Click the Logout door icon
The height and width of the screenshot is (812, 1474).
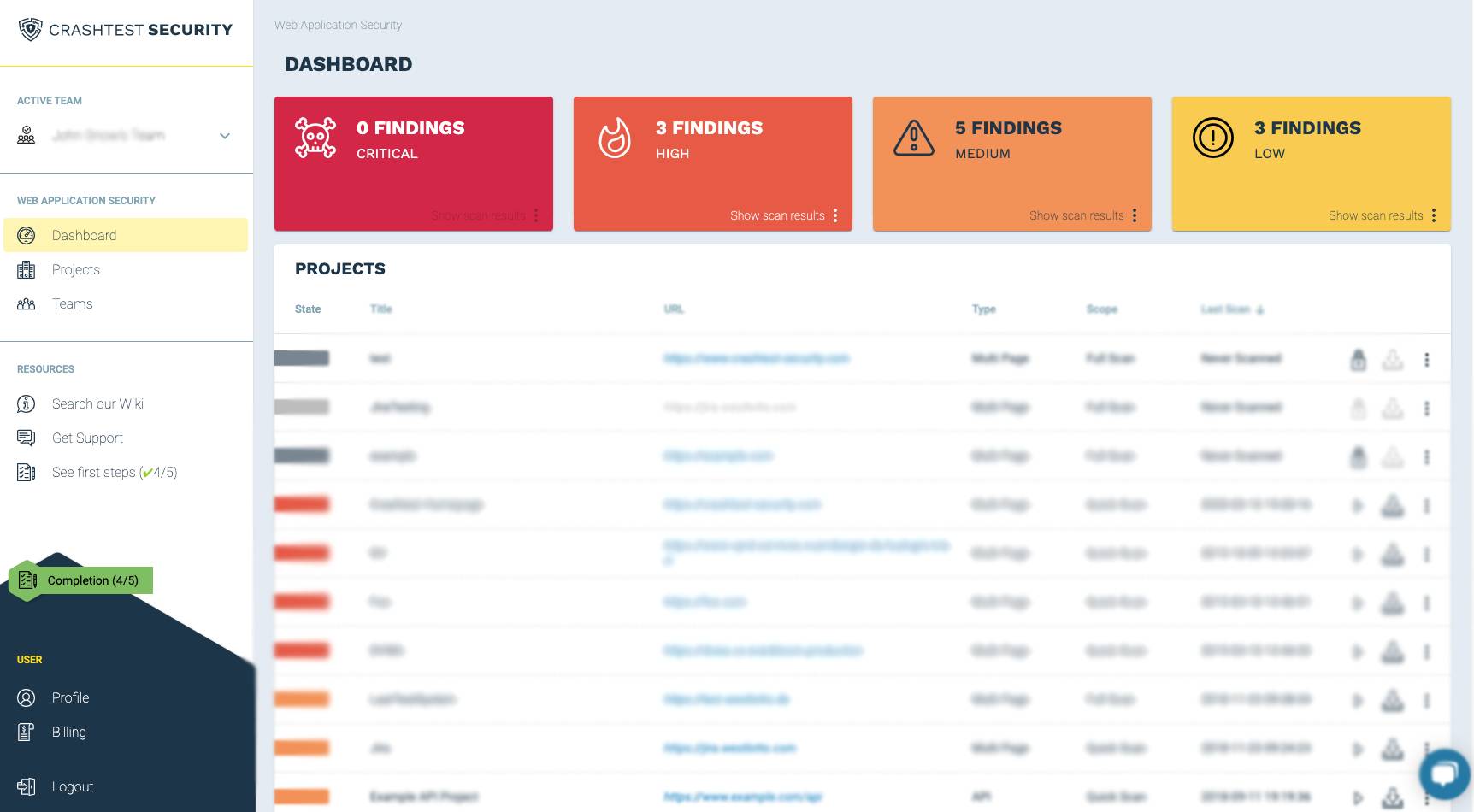(x=27, y=786)
